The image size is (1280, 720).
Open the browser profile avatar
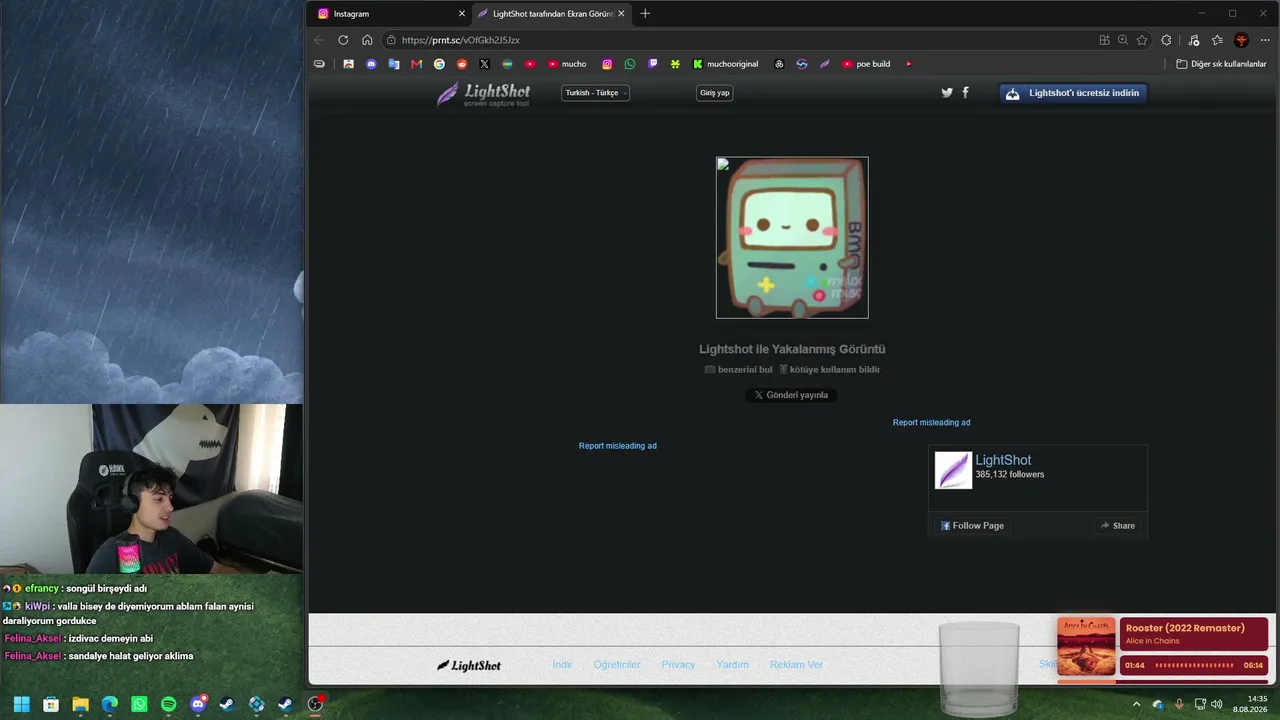(x=1241, y=40)
